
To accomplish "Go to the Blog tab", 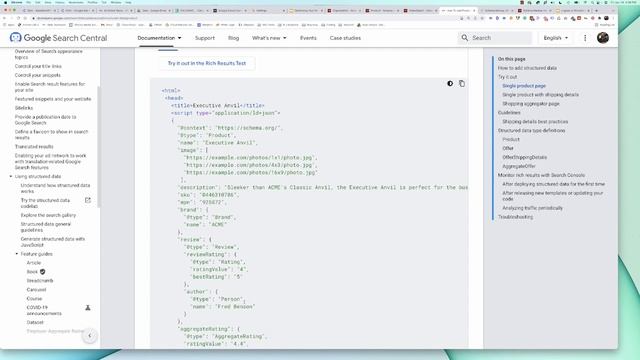I will tap(233, 38).
